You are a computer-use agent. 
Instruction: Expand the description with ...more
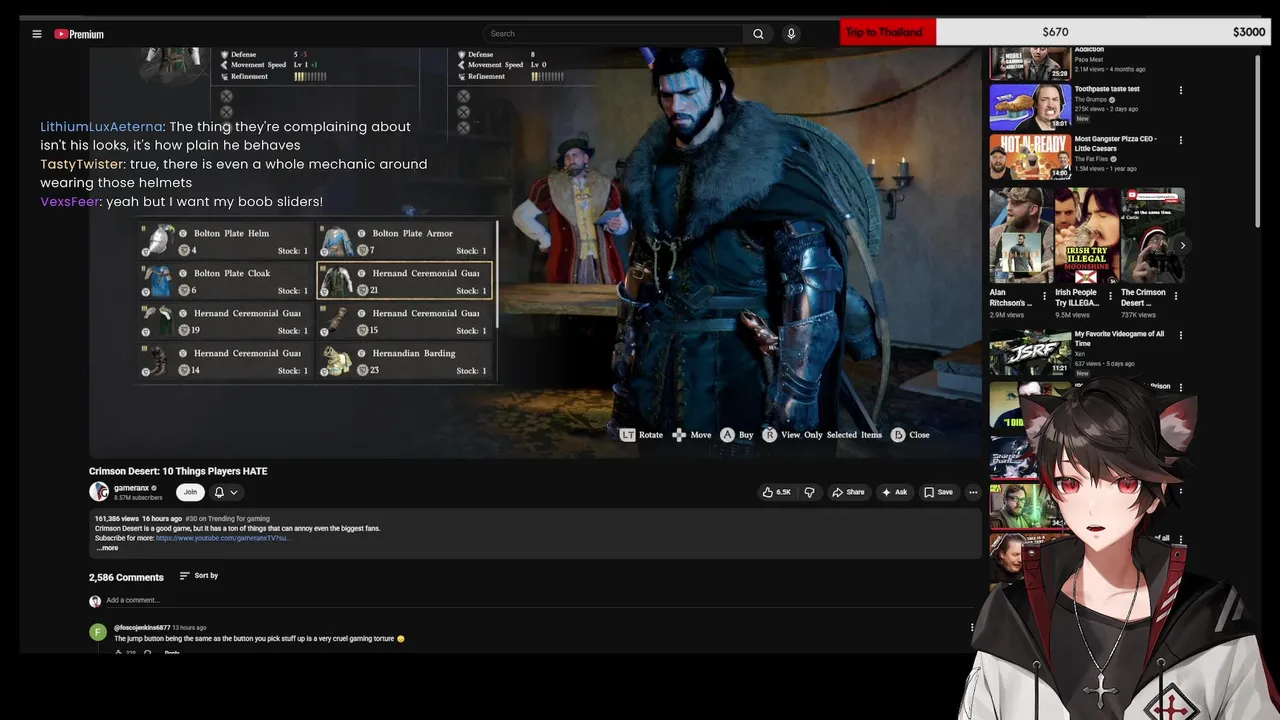pos(107,548)
